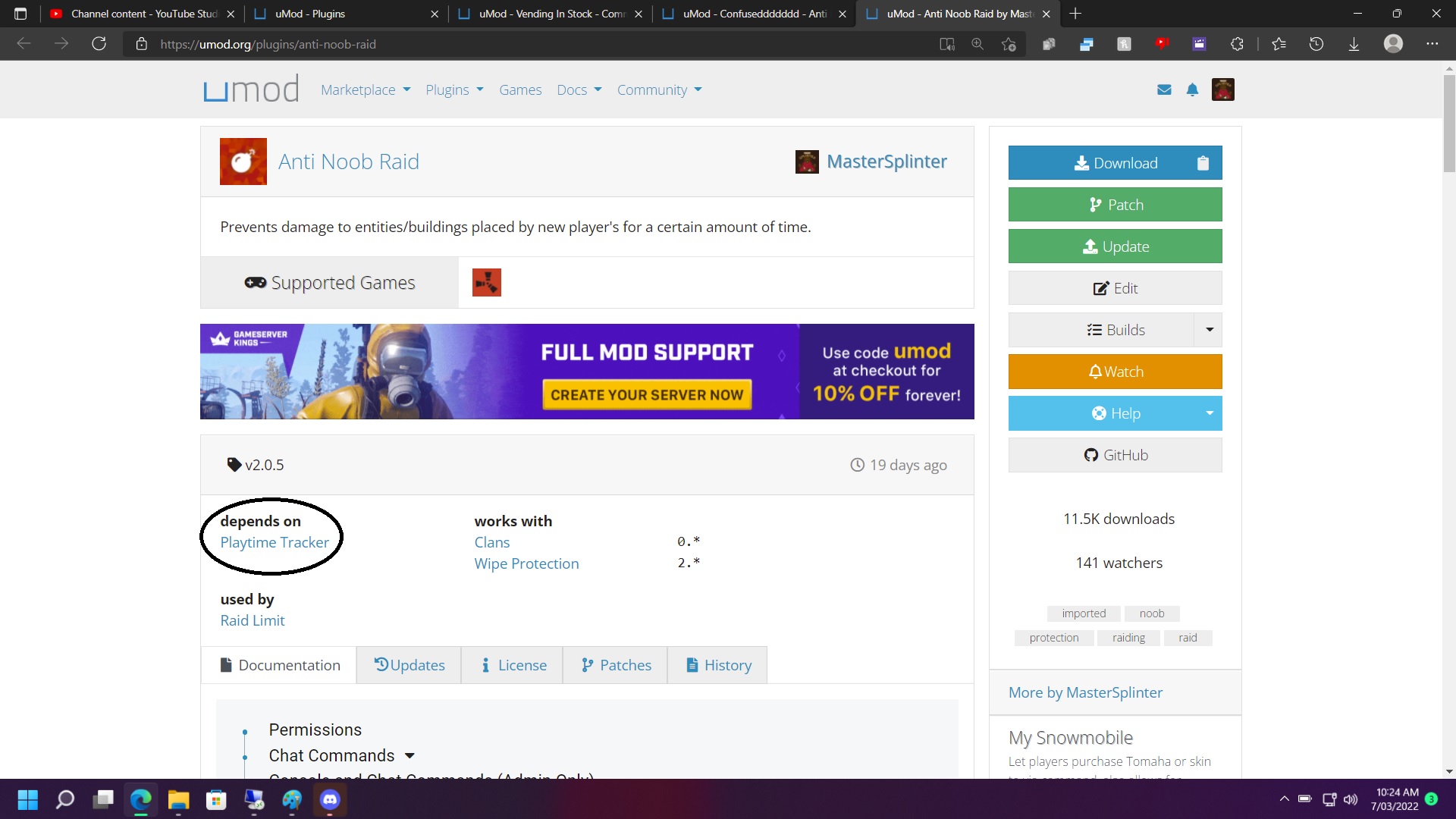Expand the Help dropdown arrow
Viewport: 1456px width, 819px height.
[x=1209, y=413]
